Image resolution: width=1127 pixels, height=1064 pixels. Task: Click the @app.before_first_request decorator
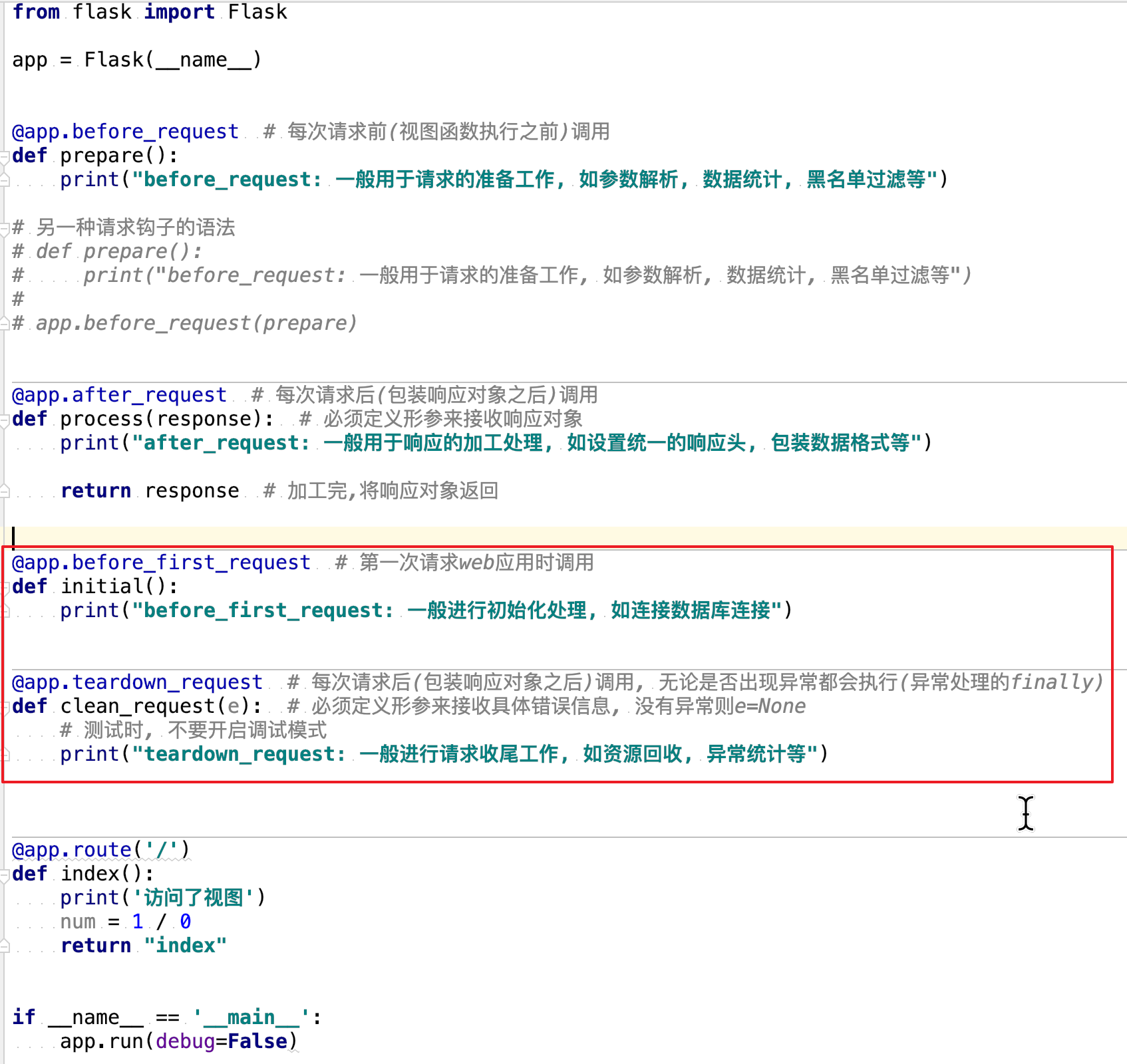tap(161, 563)
